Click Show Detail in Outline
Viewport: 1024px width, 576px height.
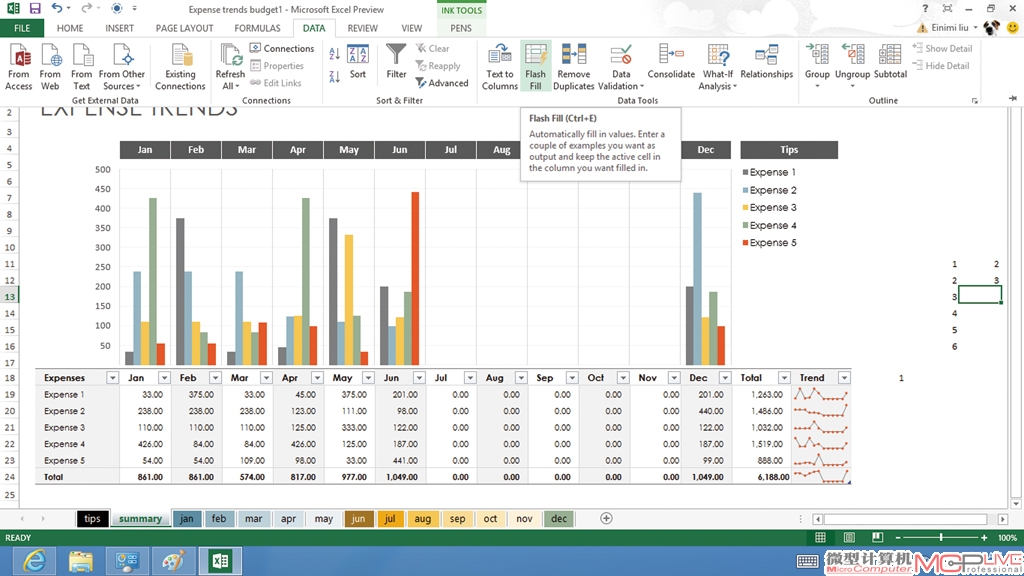tap(942, 48)
